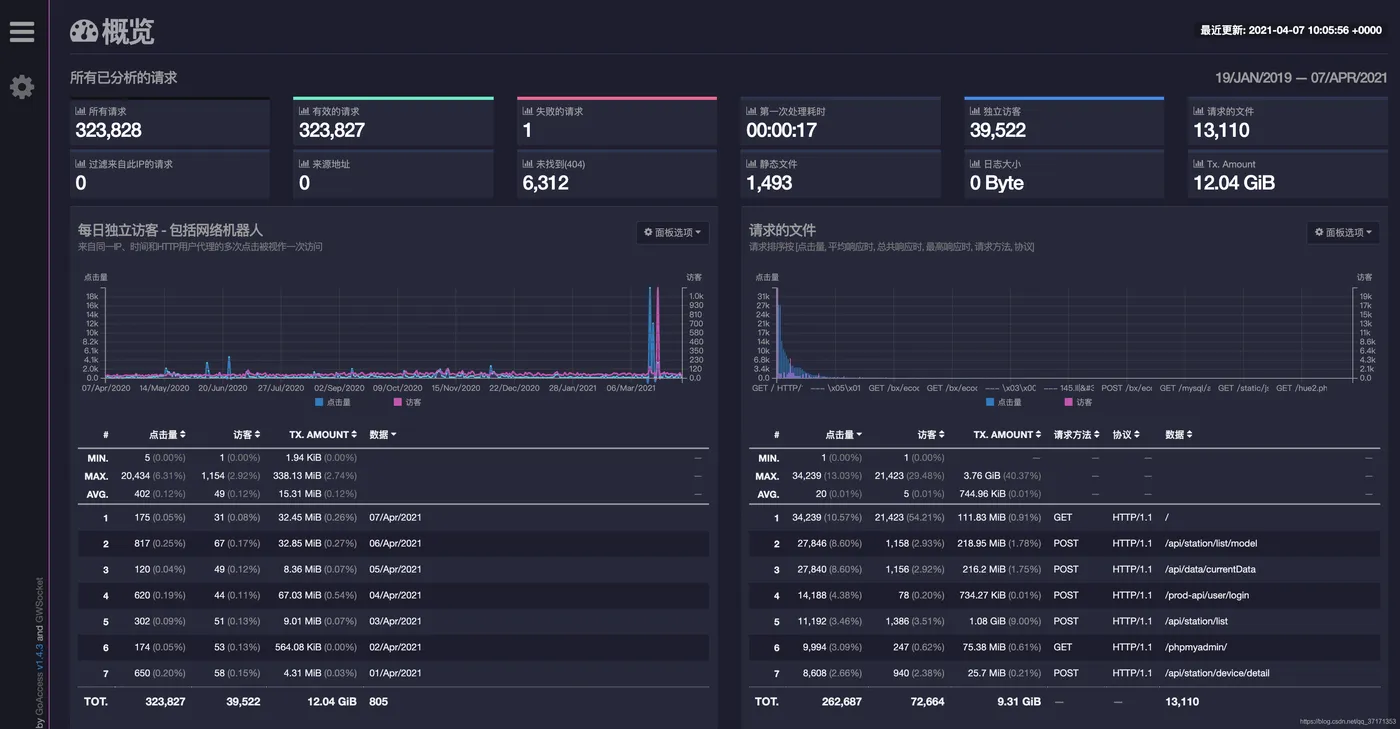
Task: Sort requested files table by 数据 column
Action: pyautogui.click(x=1179, y=435)
